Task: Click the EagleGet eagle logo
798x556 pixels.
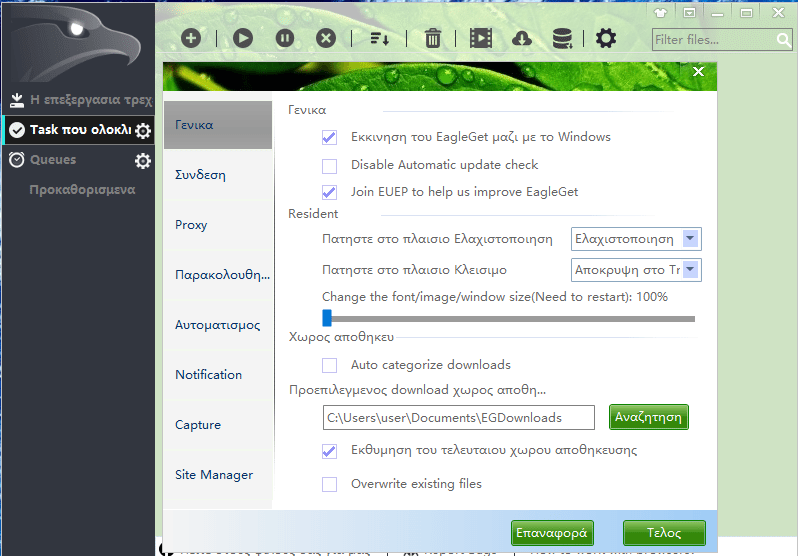Action: click(x=76, y=46)
